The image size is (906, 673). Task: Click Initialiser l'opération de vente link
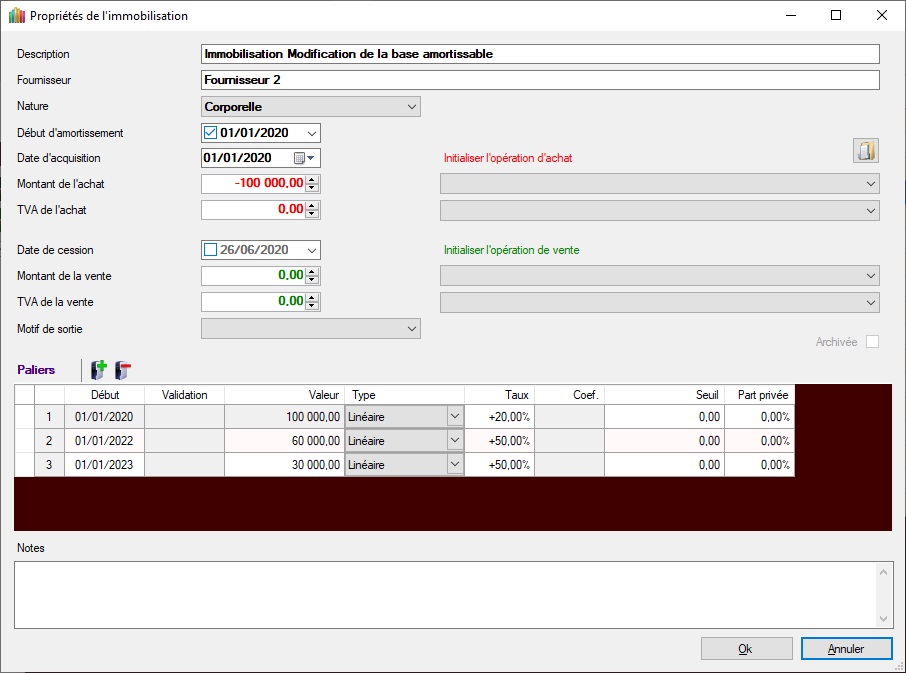coord(511,250)
